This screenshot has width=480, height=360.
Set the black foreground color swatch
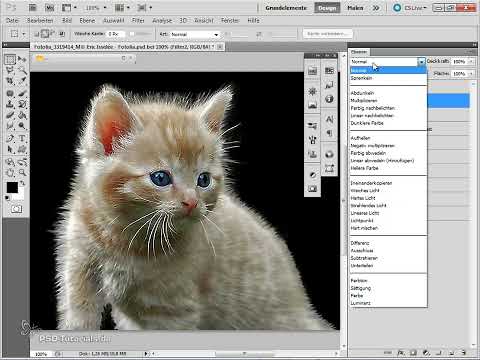[x=12, y=188]
